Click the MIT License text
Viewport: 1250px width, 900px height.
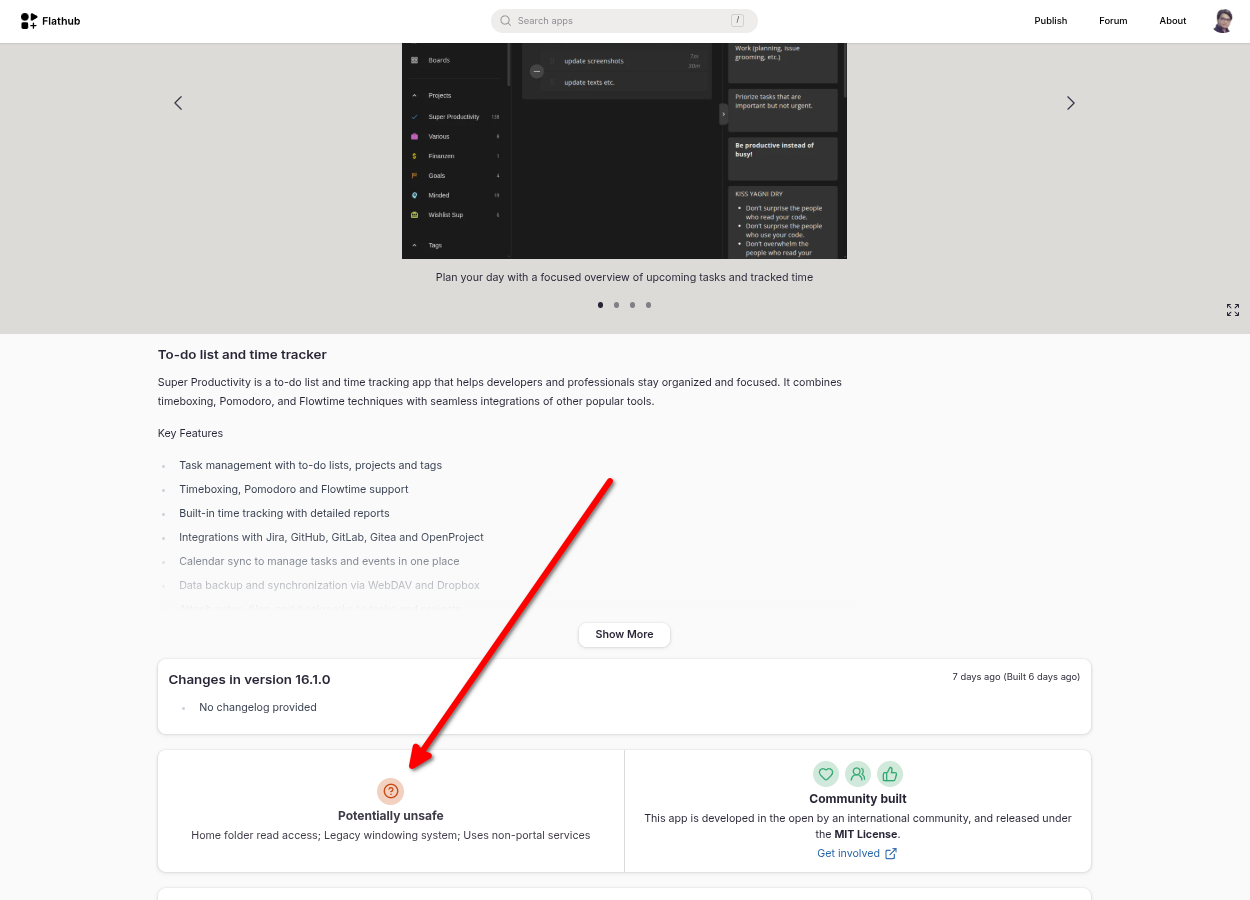(x=866, y=834)
